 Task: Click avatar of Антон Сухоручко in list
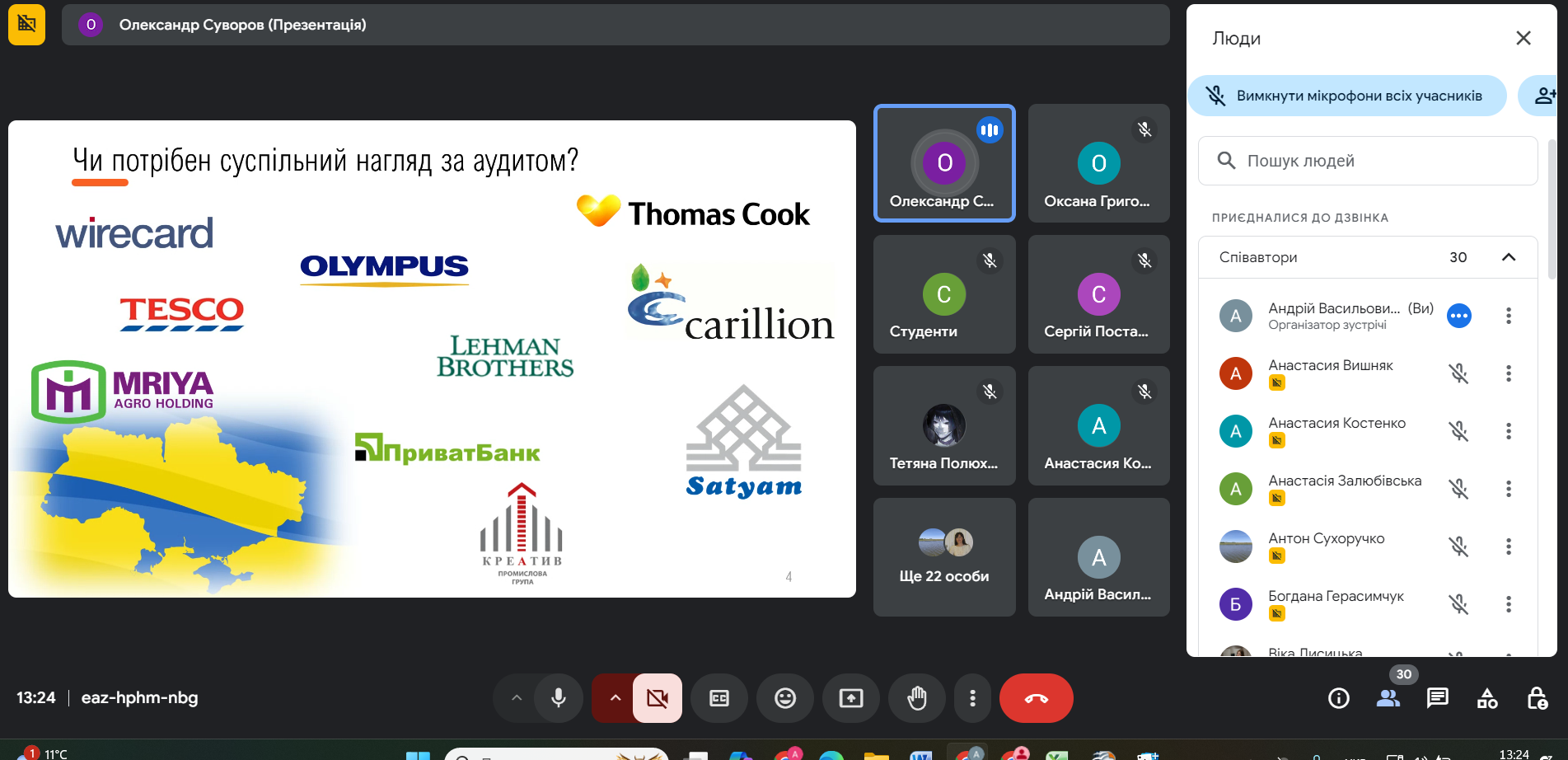coord(1235,547)
